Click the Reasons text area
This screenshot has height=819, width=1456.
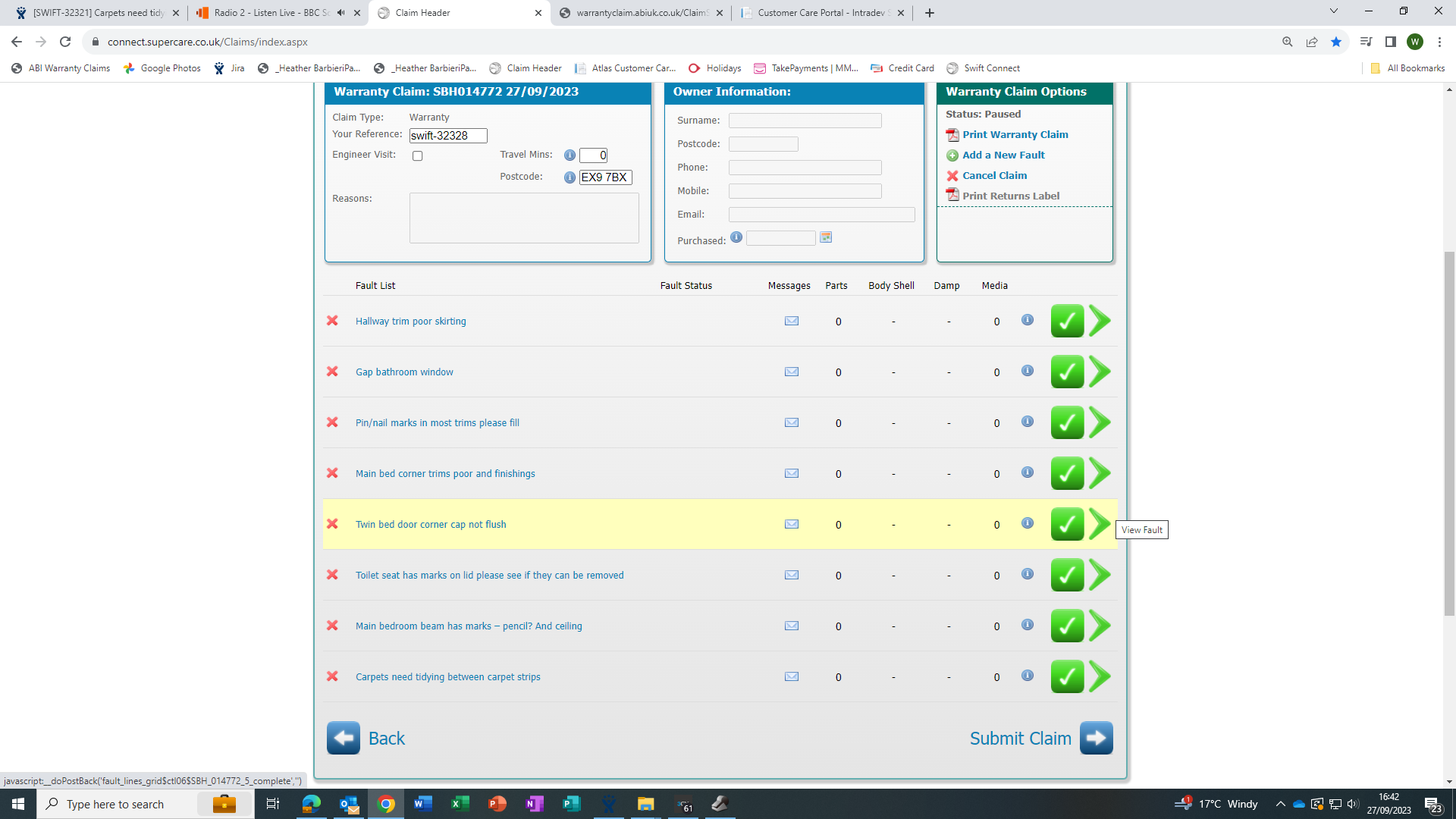pos(523,218)
